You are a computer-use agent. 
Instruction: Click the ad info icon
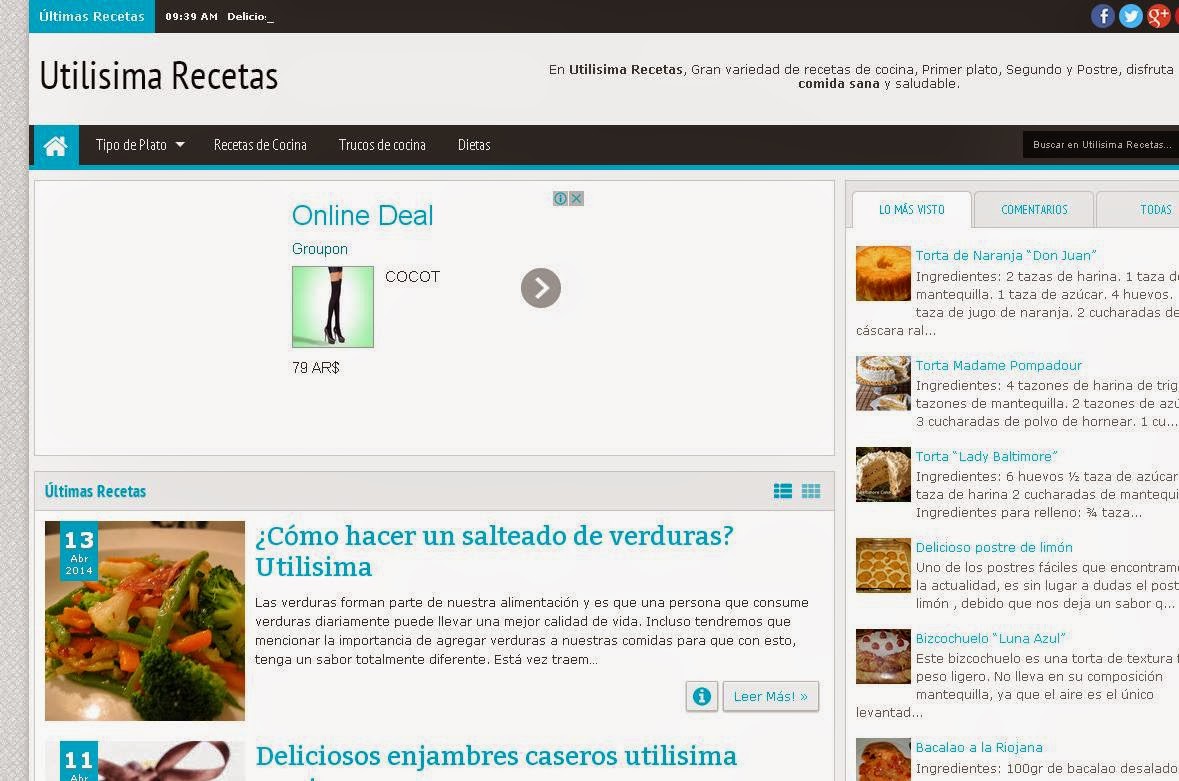point(560,198)
